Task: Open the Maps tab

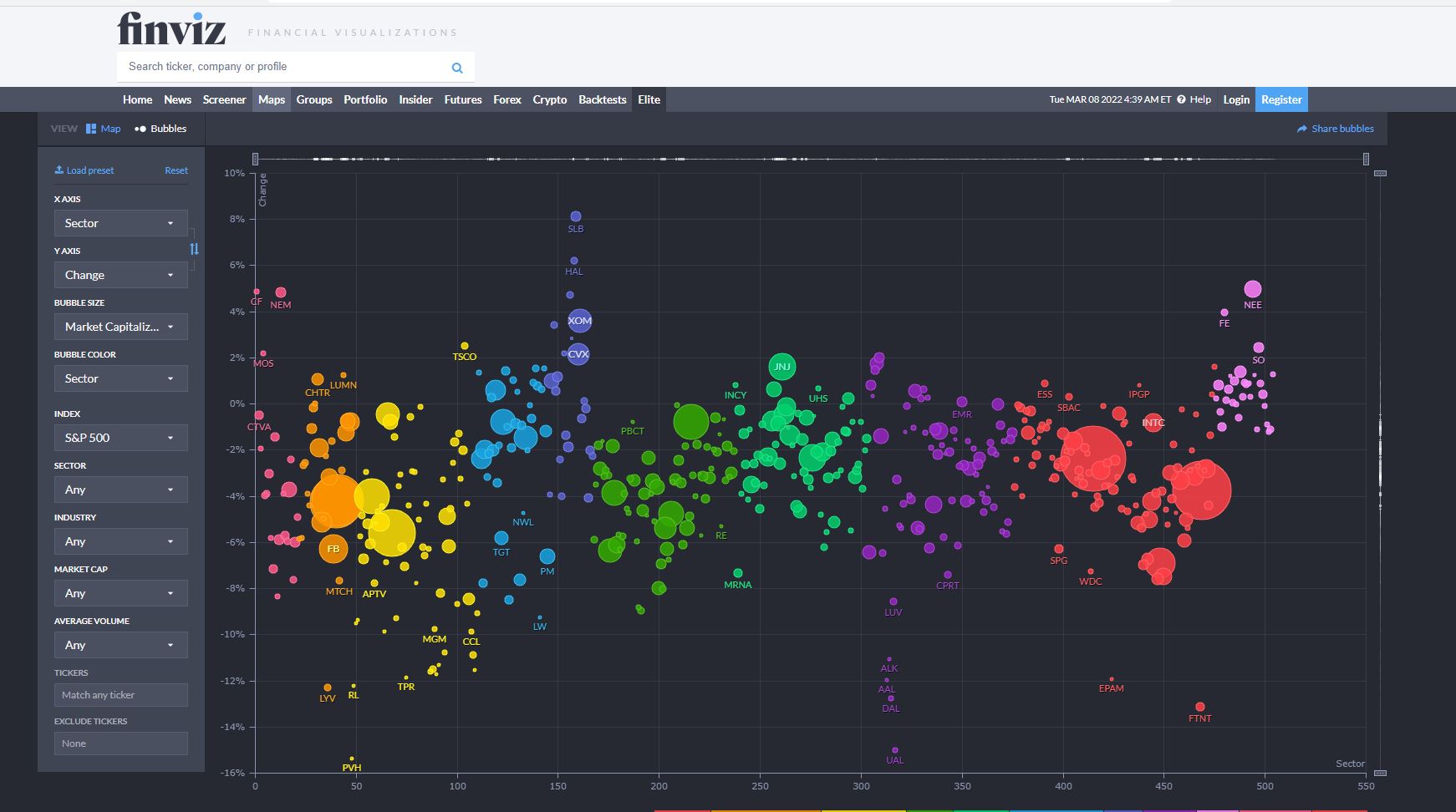Action: (x=272, y=99)
